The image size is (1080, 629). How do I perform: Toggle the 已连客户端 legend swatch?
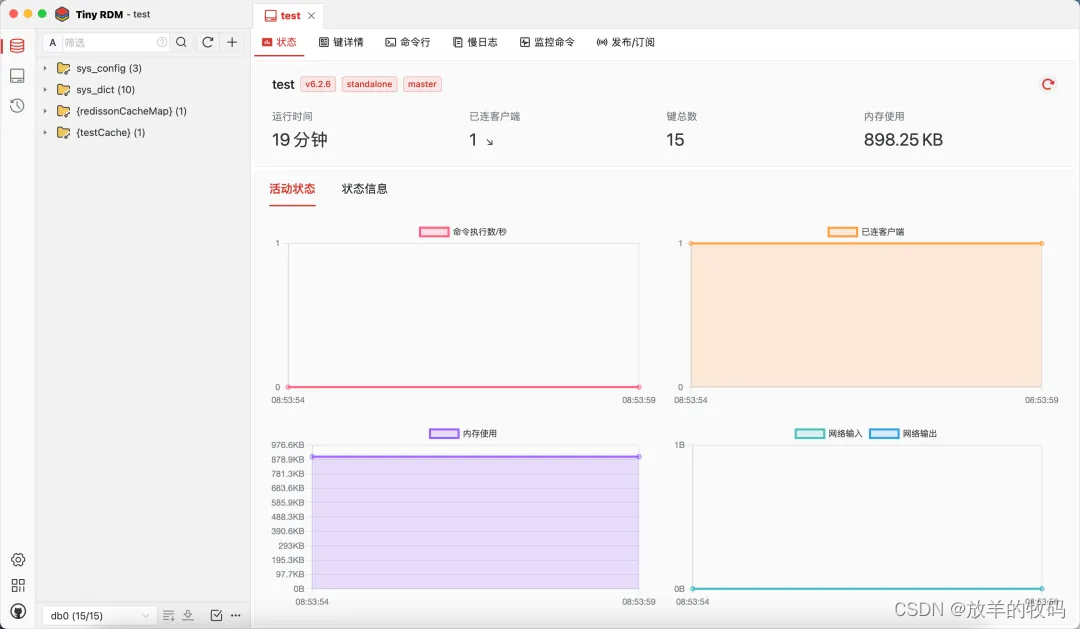(x=842, y=231)
